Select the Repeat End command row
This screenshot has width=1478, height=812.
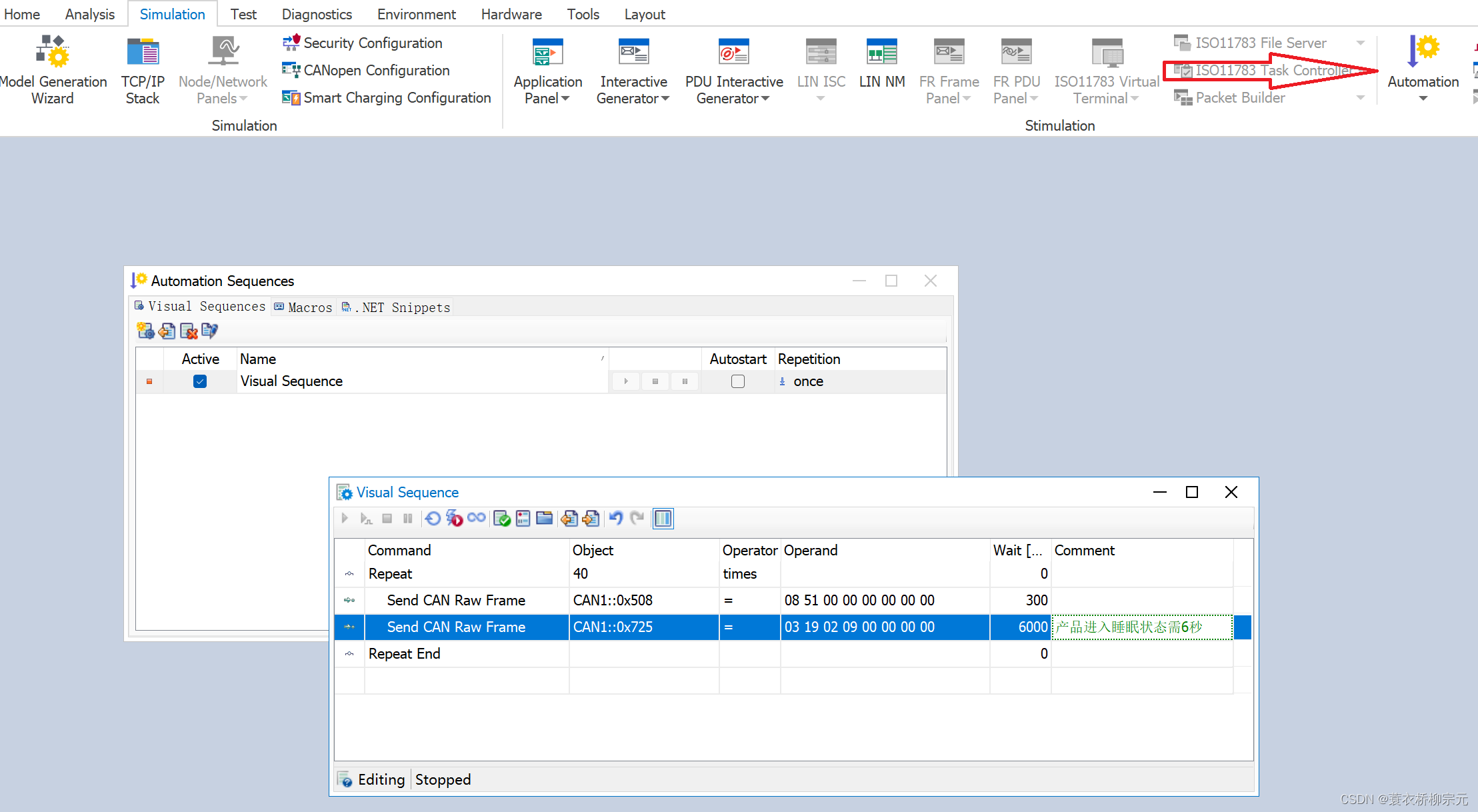(405, 653)
